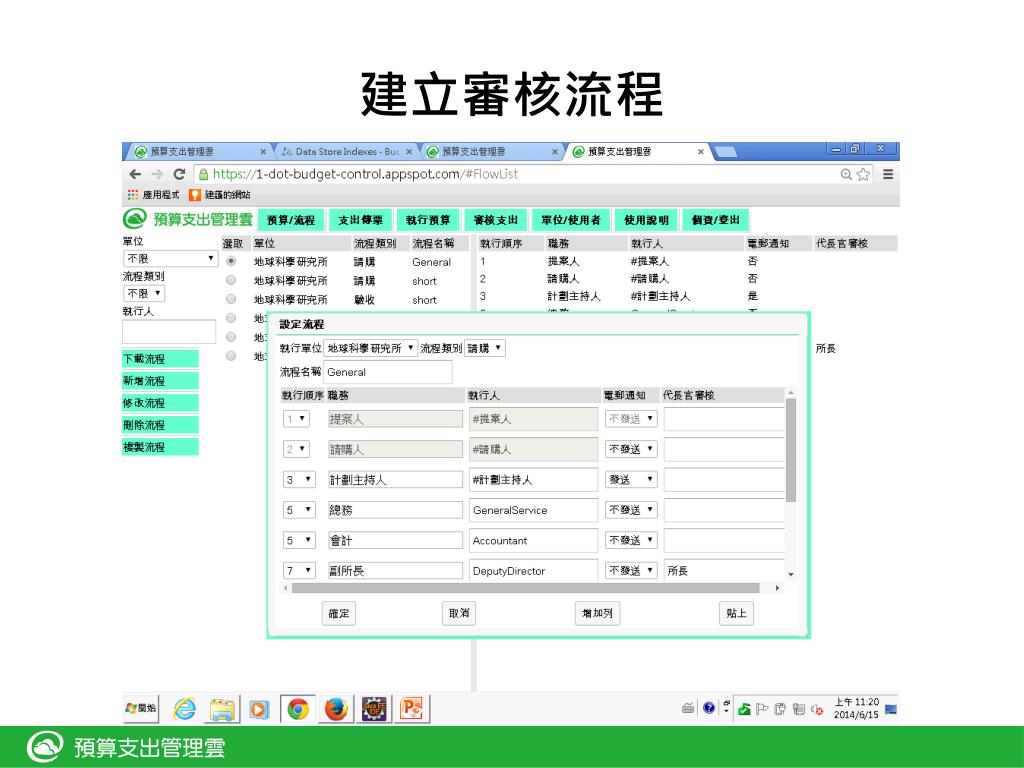Click the 執行人 filter input field
This screenshot has height=768, width=1024.
point(168,331)
